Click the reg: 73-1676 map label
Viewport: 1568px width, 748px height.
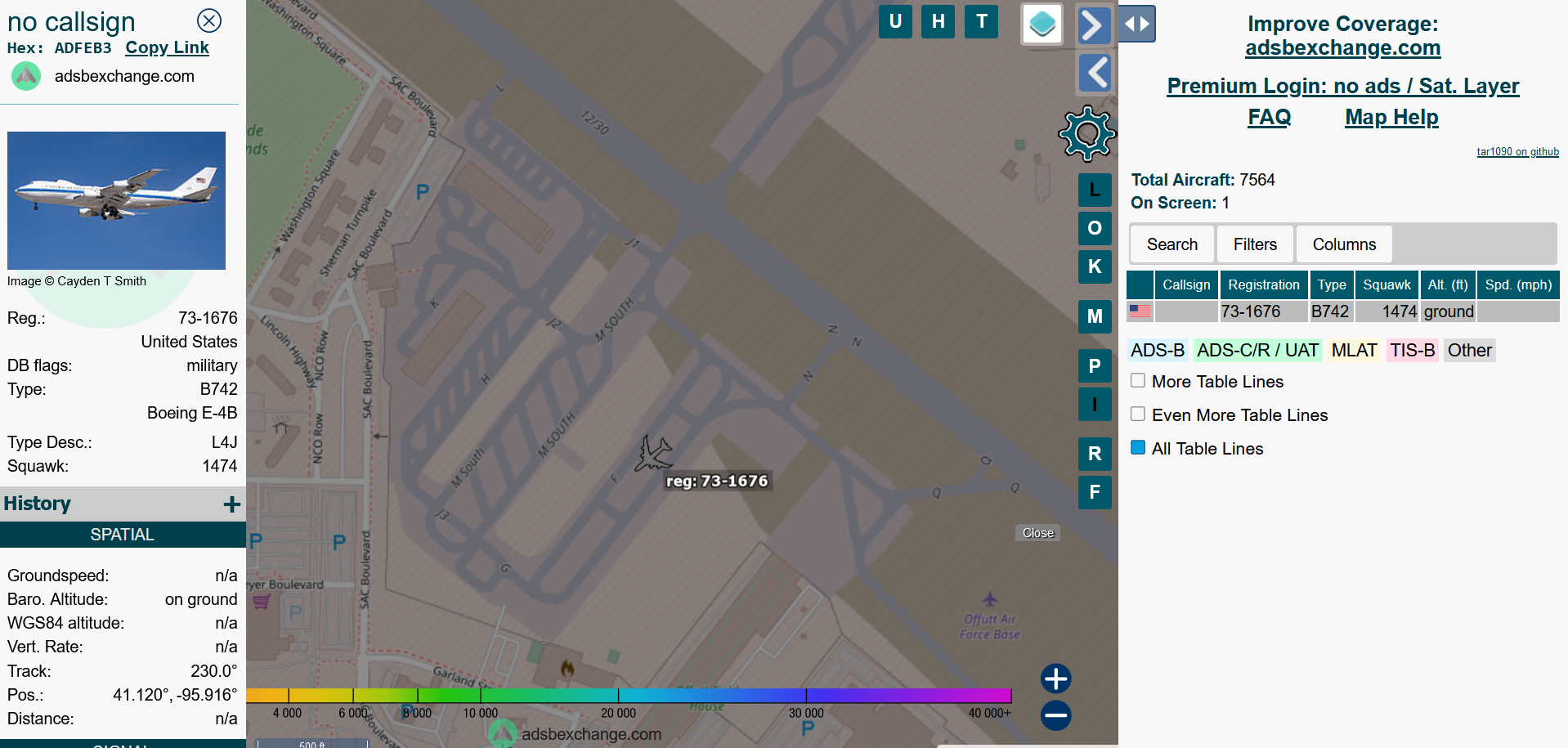[717, 481]
